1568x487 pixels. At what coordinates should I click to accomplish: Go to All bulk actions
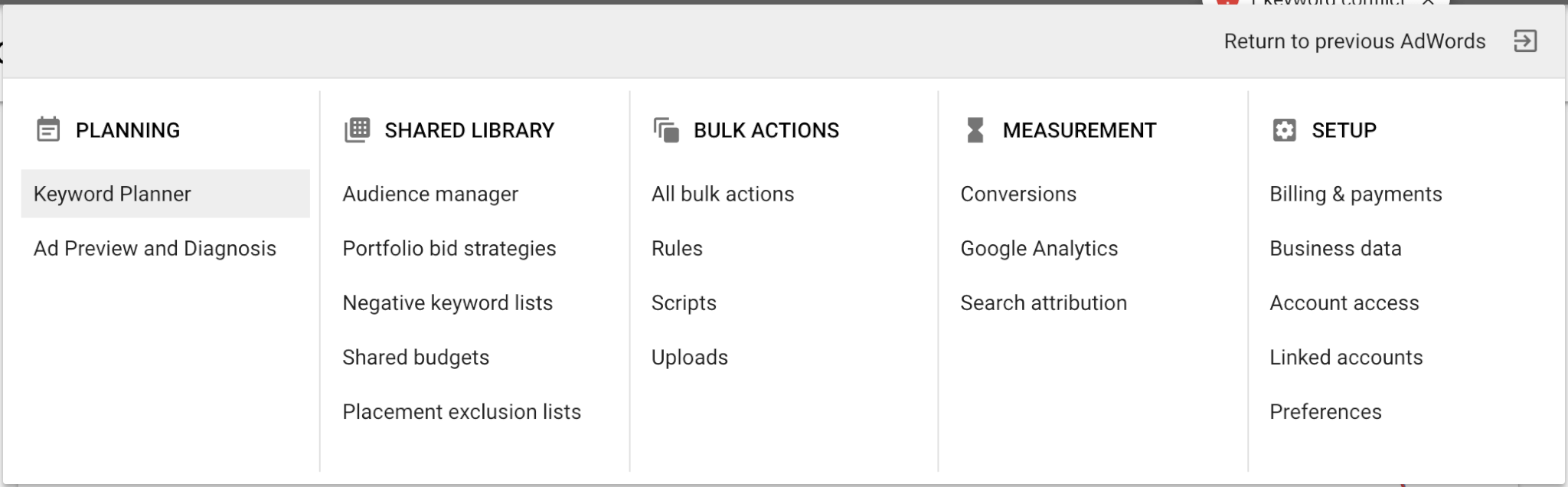tap(721, 194)
